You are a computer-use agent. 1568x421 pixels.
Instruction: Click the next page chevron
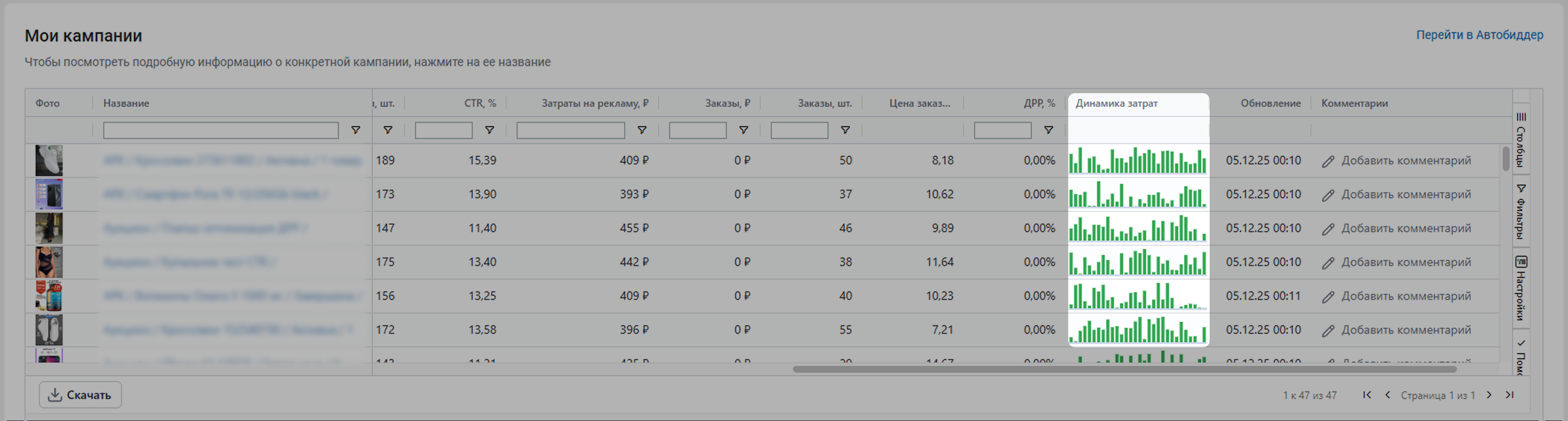(x=1489, y=395)
